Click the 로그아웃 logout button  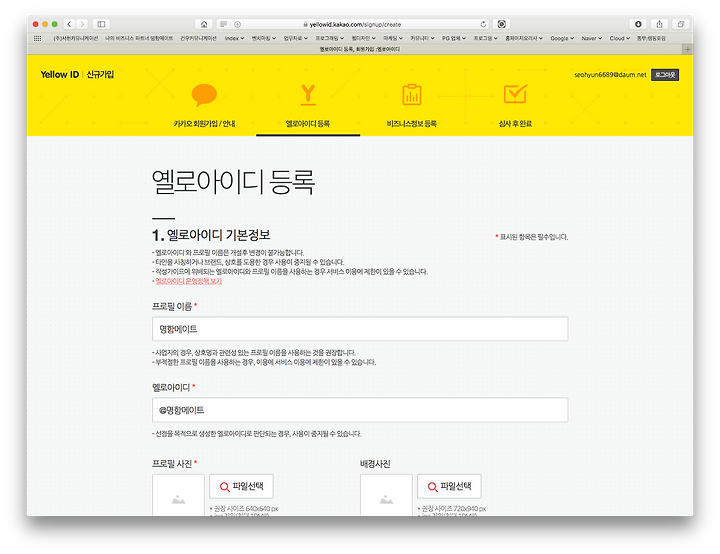point(665,75)
